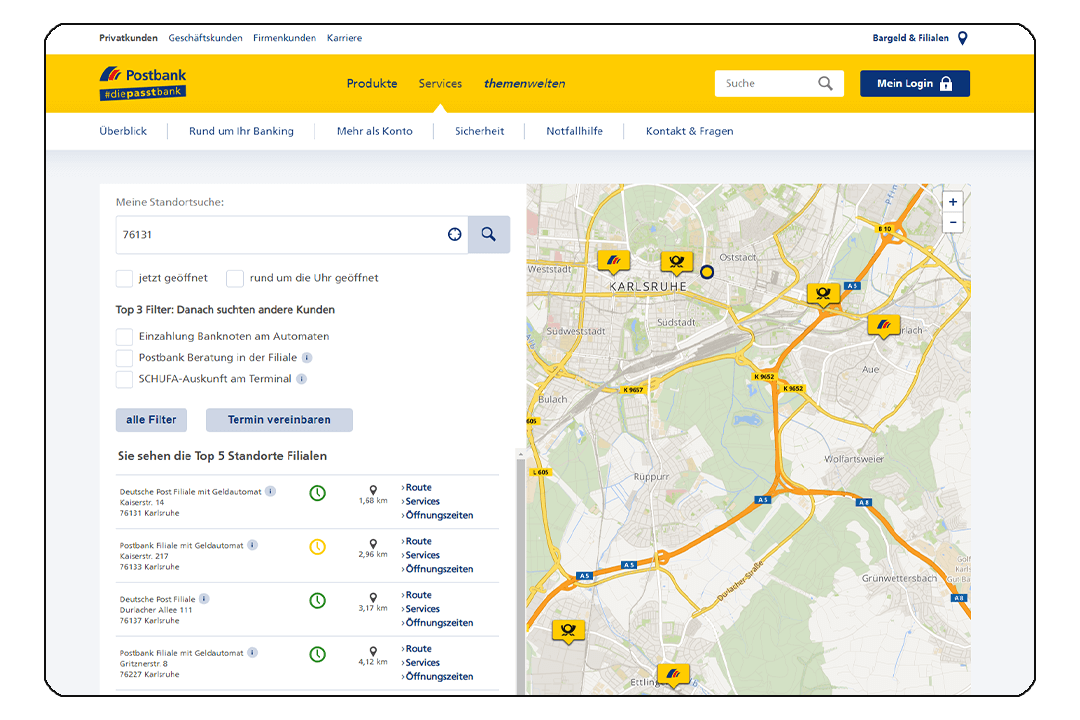Open Route for Kaiserstr. 14 branch
The image size is (1080, 720).
(x=417, y=487)
